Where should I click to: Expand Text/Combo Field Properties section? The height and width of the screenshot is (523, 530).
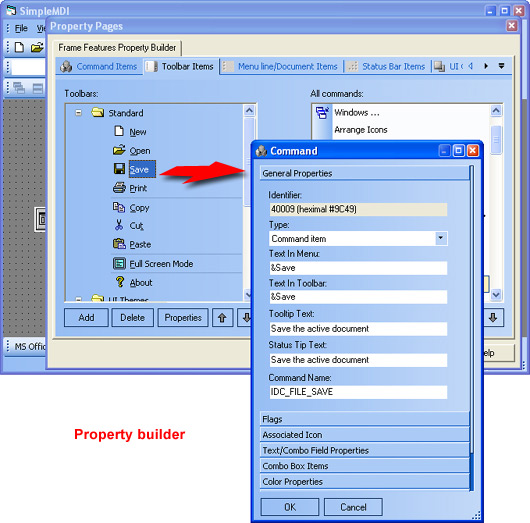click(x=365, y=450)
